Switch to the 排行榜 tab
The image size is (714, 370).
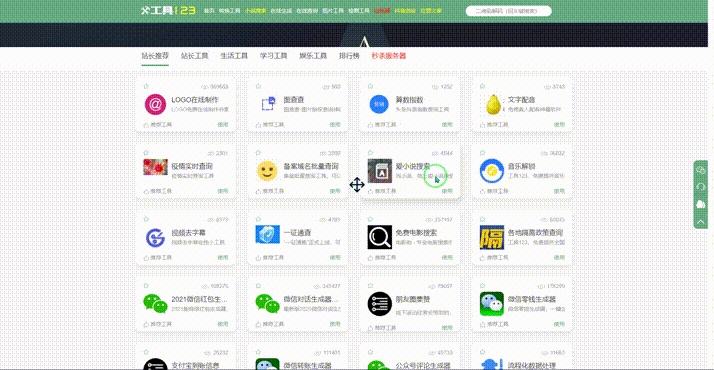coord(349,56)
